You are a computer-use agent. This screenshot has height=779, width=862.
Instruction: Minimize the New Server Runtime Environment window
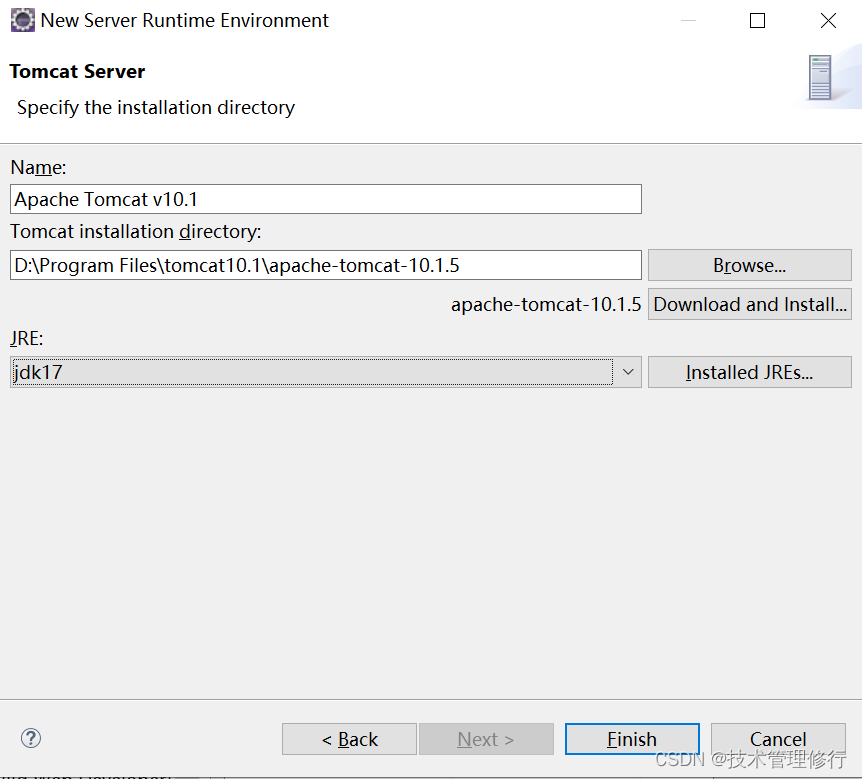pyautogui.click(x=688, y=21)
